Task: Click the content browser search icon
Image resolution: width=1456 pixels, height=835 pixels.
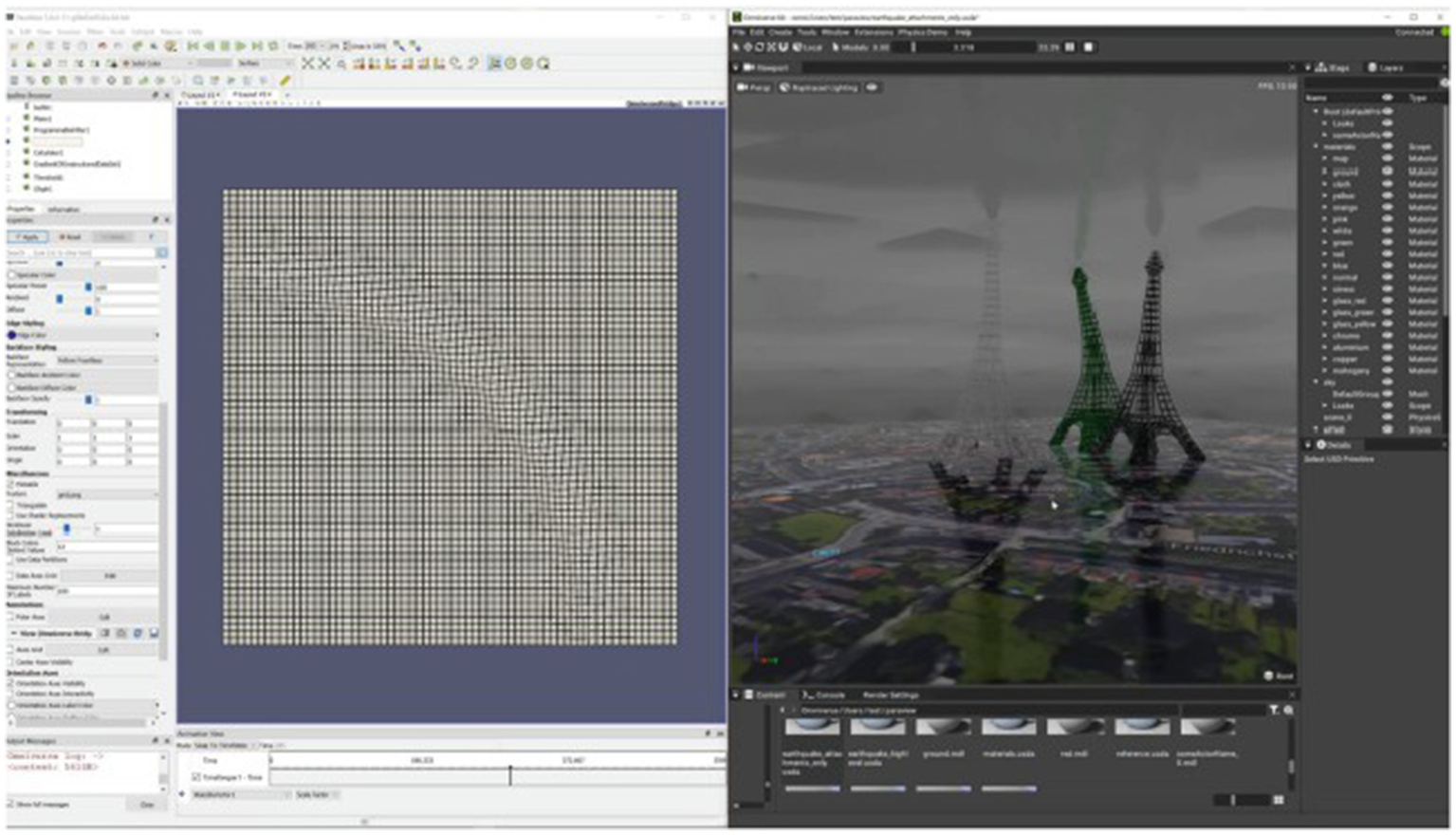Action: tap(1288, 710)
